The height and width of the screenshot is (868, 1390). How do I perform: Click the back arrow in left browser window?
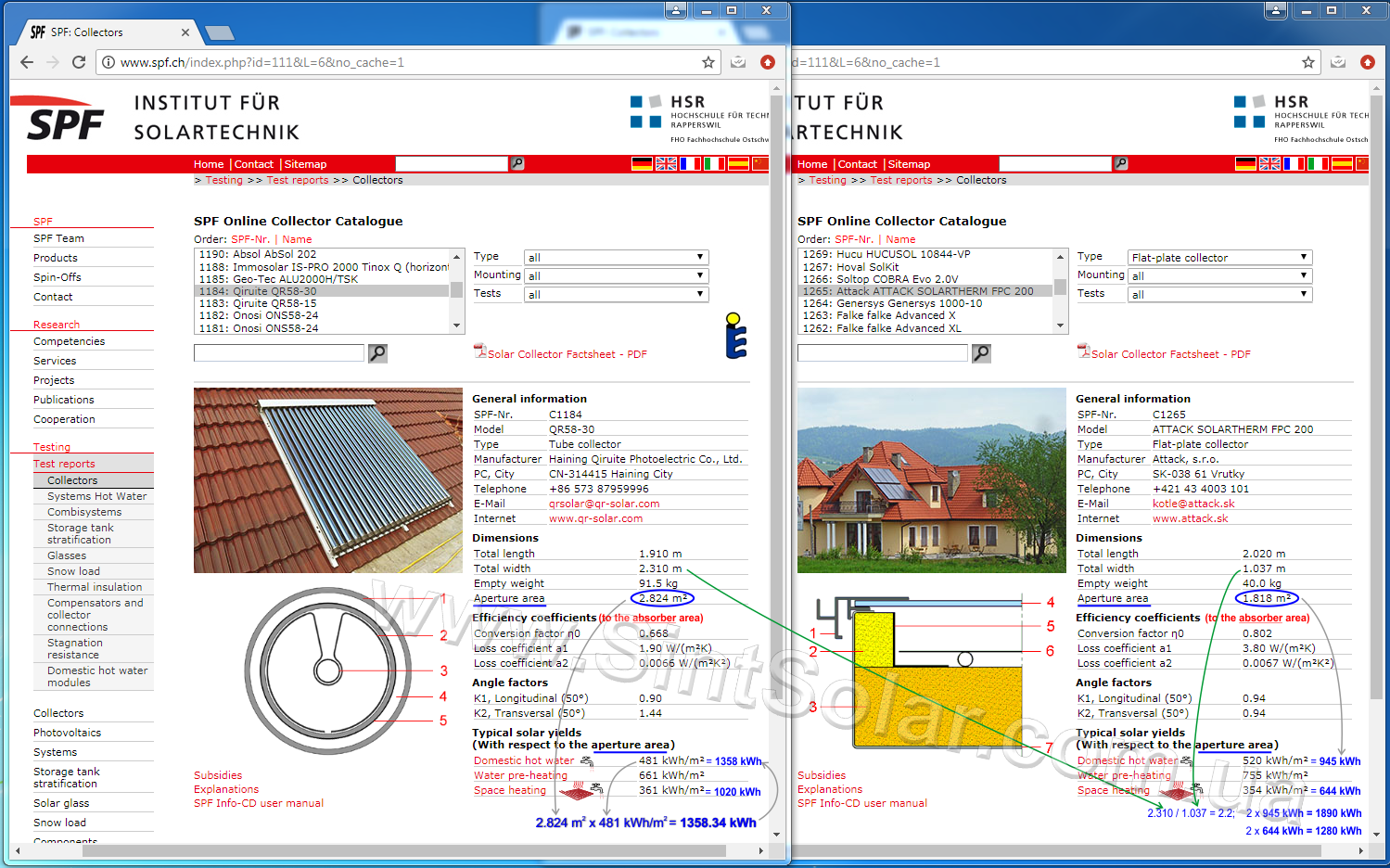27,62
